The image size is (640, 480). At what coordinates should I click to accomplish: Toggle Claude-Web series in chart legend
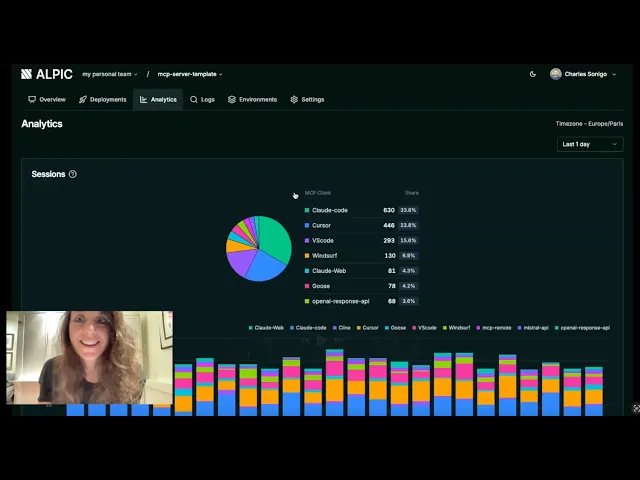[x=266, y=328]
